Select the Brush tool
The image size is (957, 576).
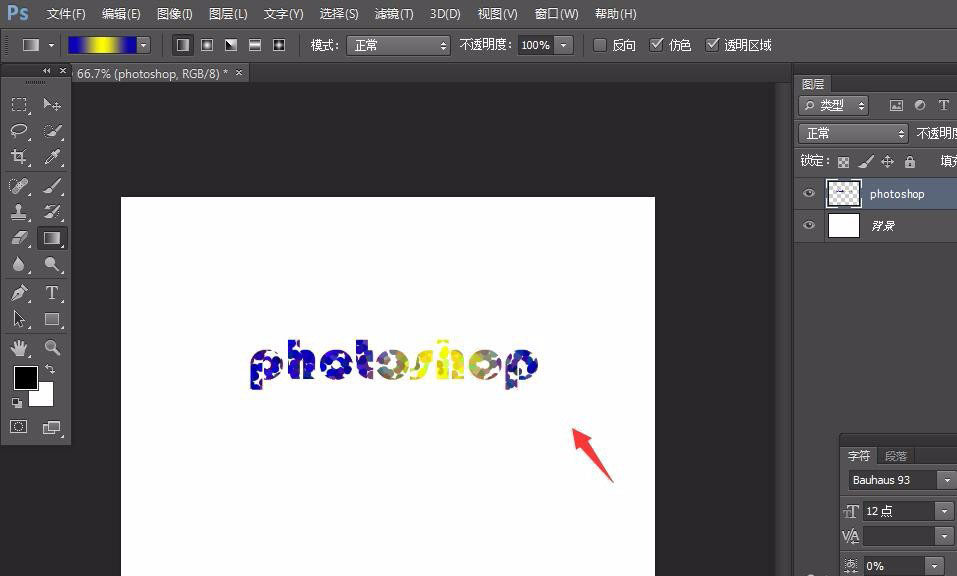point(52,185)
